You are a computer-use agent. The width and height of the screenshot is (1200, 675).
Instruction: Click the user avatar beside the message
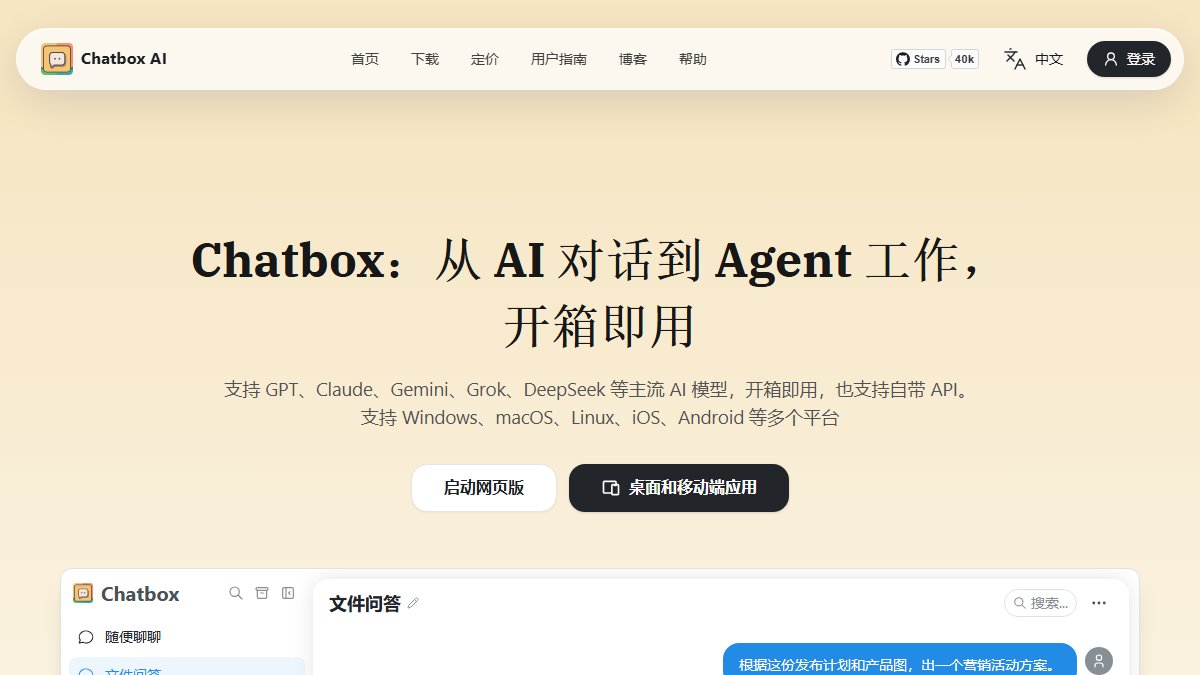[1099, 660]
